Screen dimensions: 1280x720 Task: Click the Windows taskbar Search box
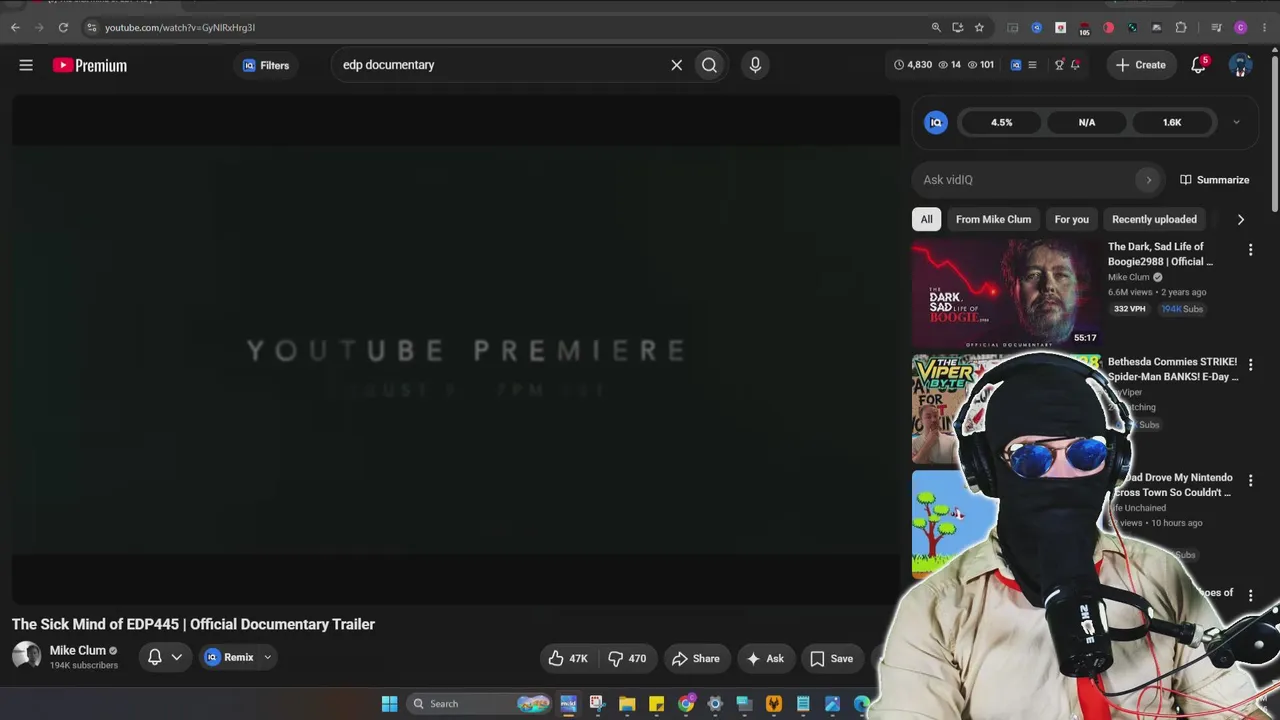tap(481, 704)
